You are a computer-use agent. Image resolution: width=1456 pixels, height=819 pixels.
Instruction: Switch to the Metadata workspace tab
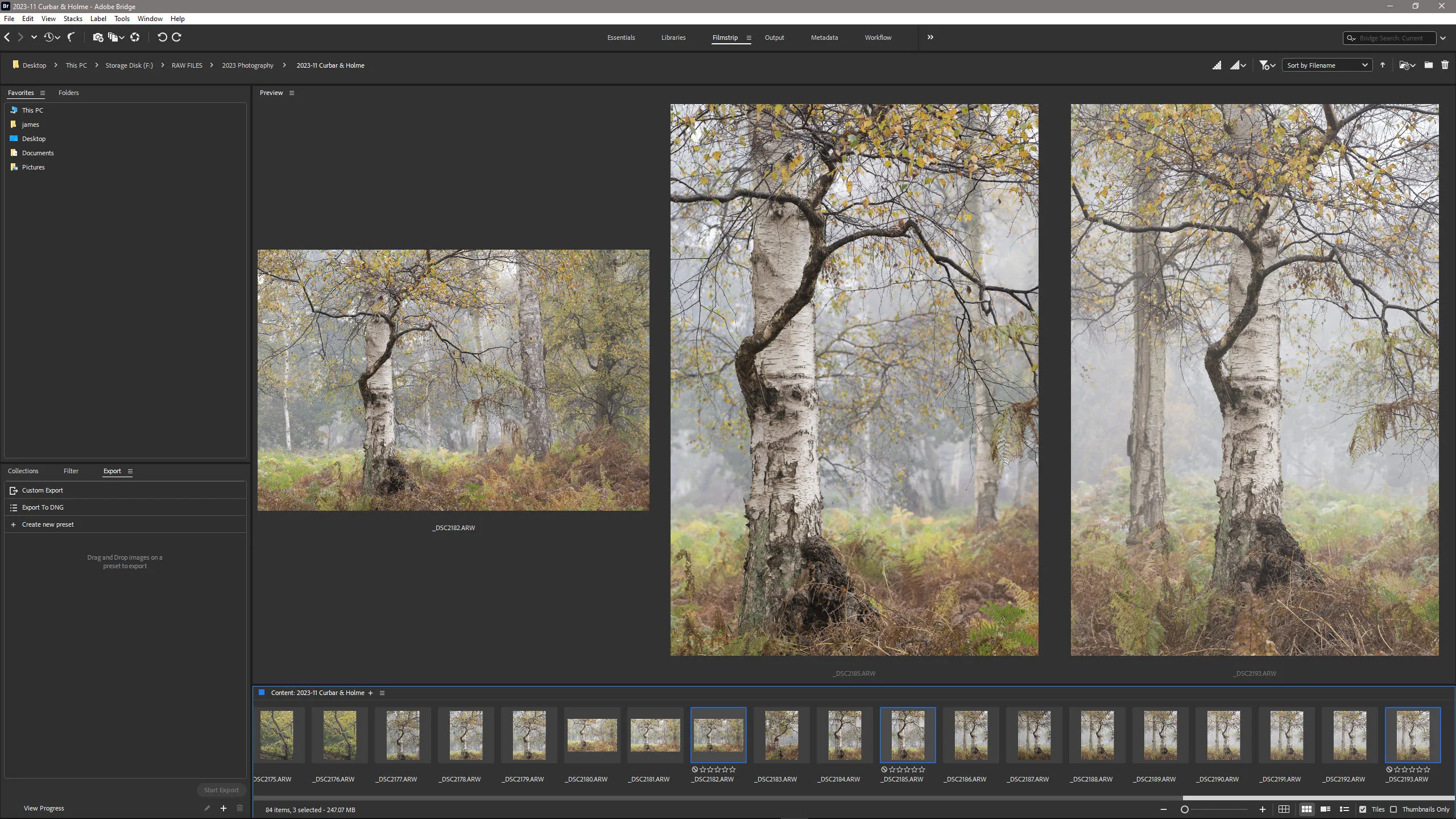tap(824, 38)
